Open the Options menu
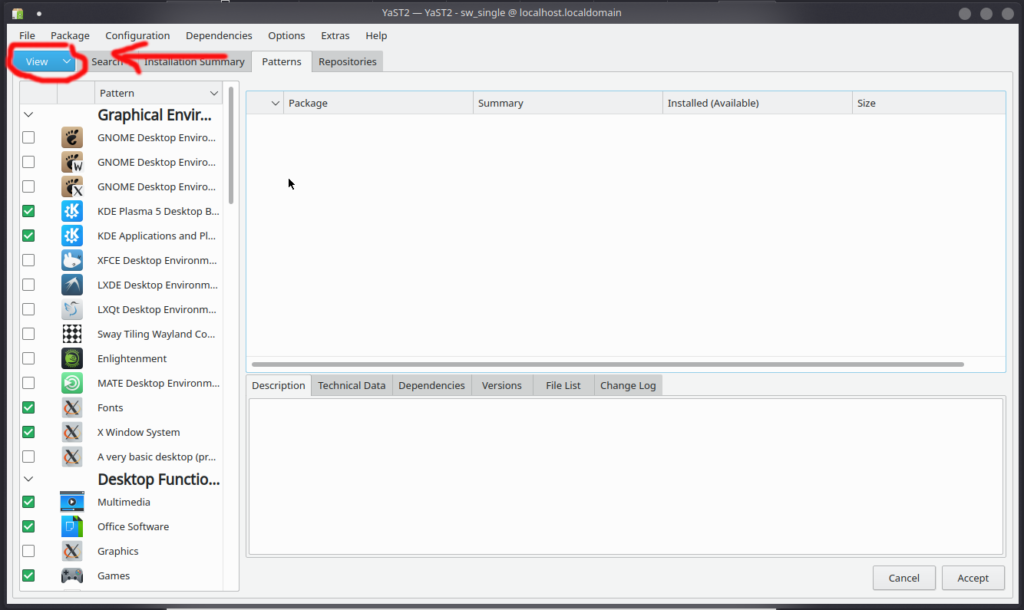Screen dimensions: 1024x610 286,35
